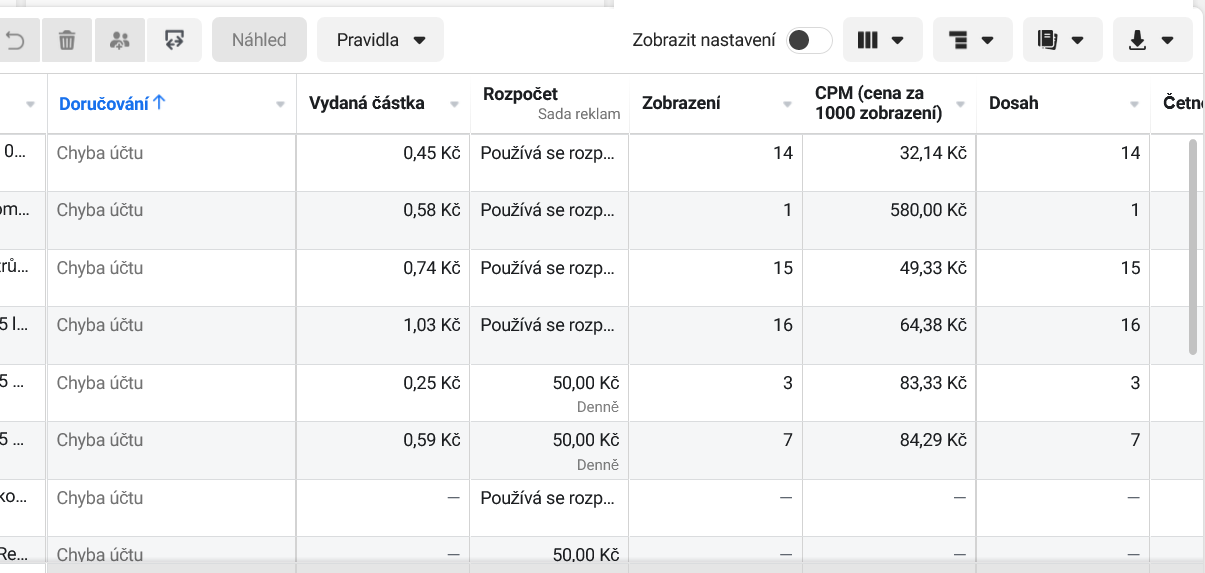Open the Zobrazení column menu arrow

click(787, 104)
